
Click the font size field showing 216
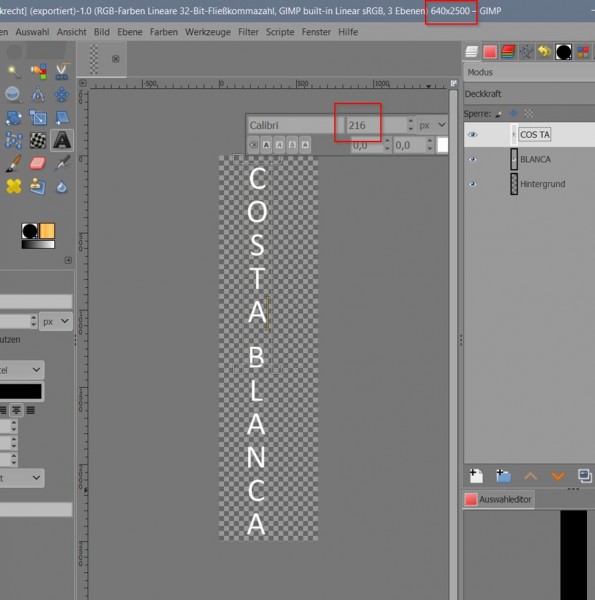[376, 125]
